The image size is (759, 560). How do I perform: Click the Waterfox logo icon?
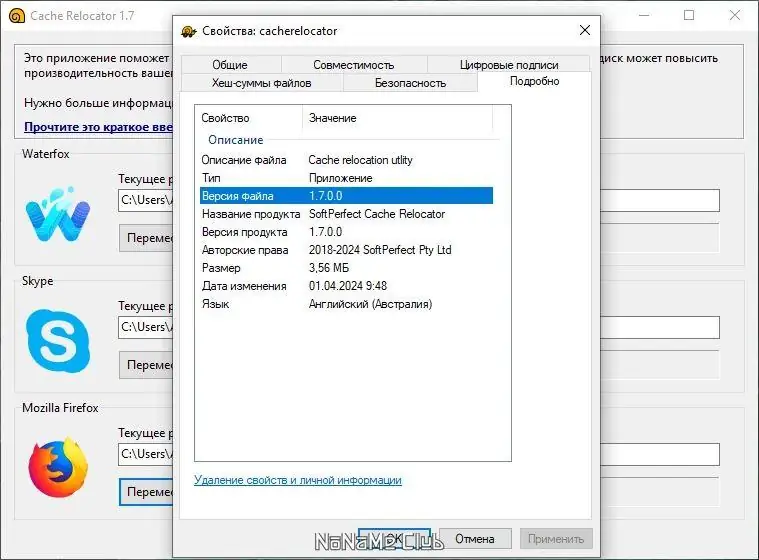tap(58, 214)
